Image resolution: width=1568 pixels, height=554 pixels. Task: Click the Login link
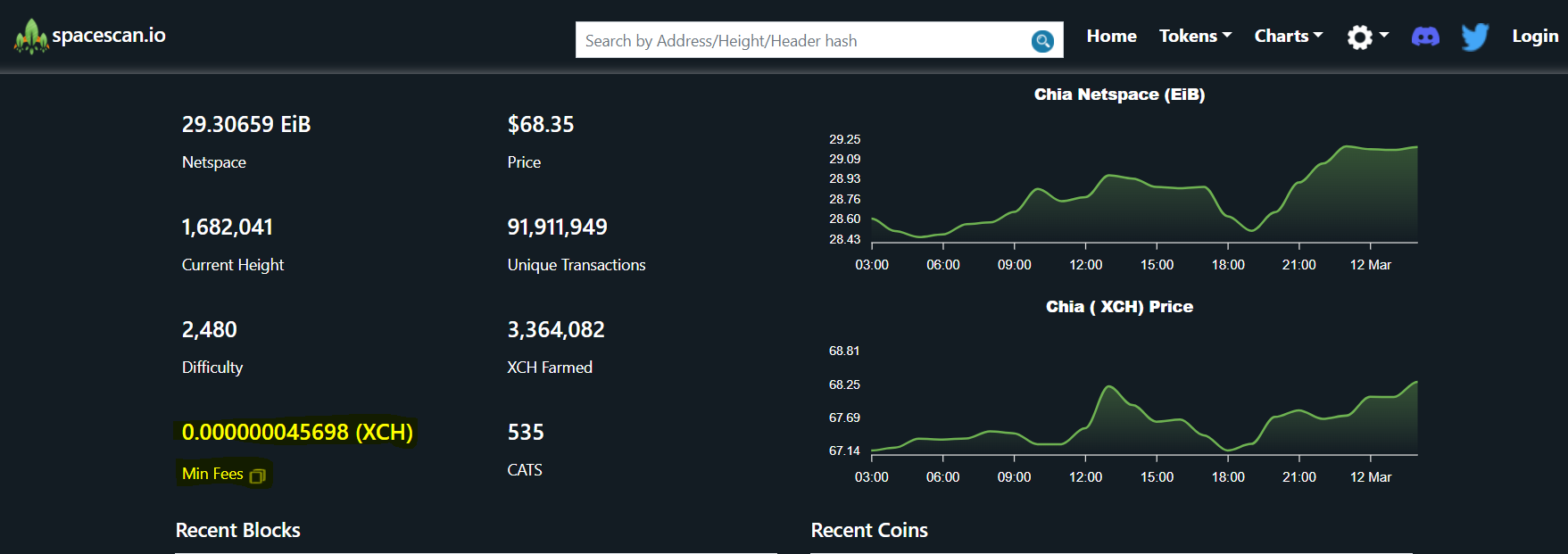(1535, 36)
